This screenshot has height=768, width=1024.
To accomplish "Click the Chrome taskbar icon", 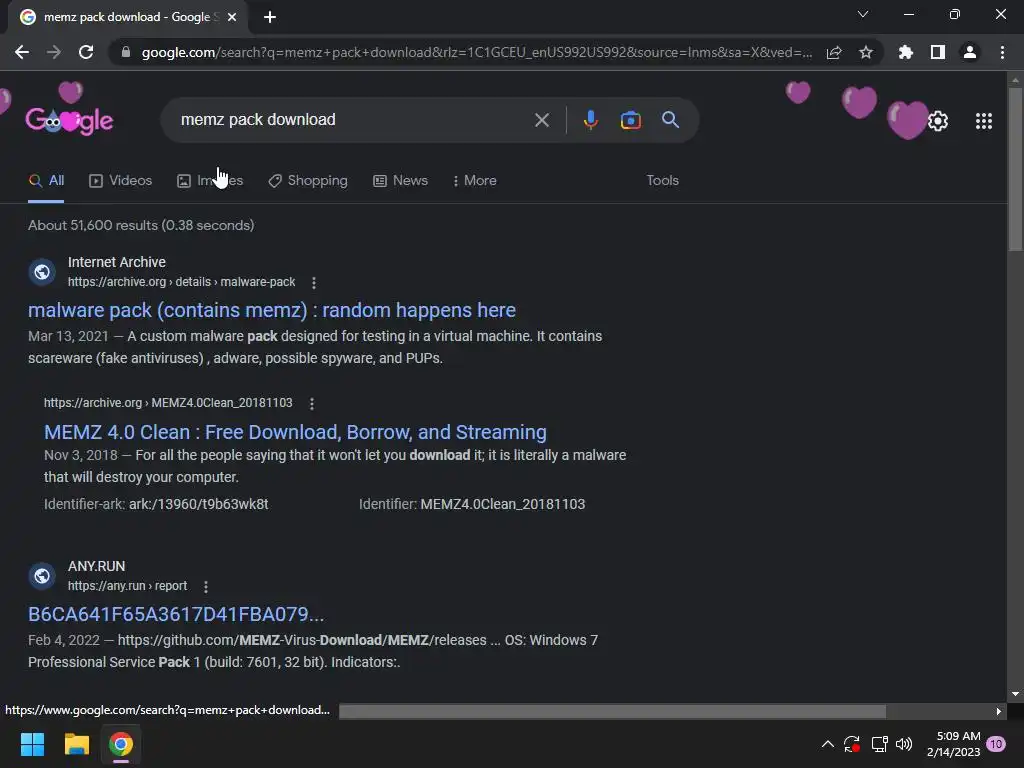I will [121, 744].
